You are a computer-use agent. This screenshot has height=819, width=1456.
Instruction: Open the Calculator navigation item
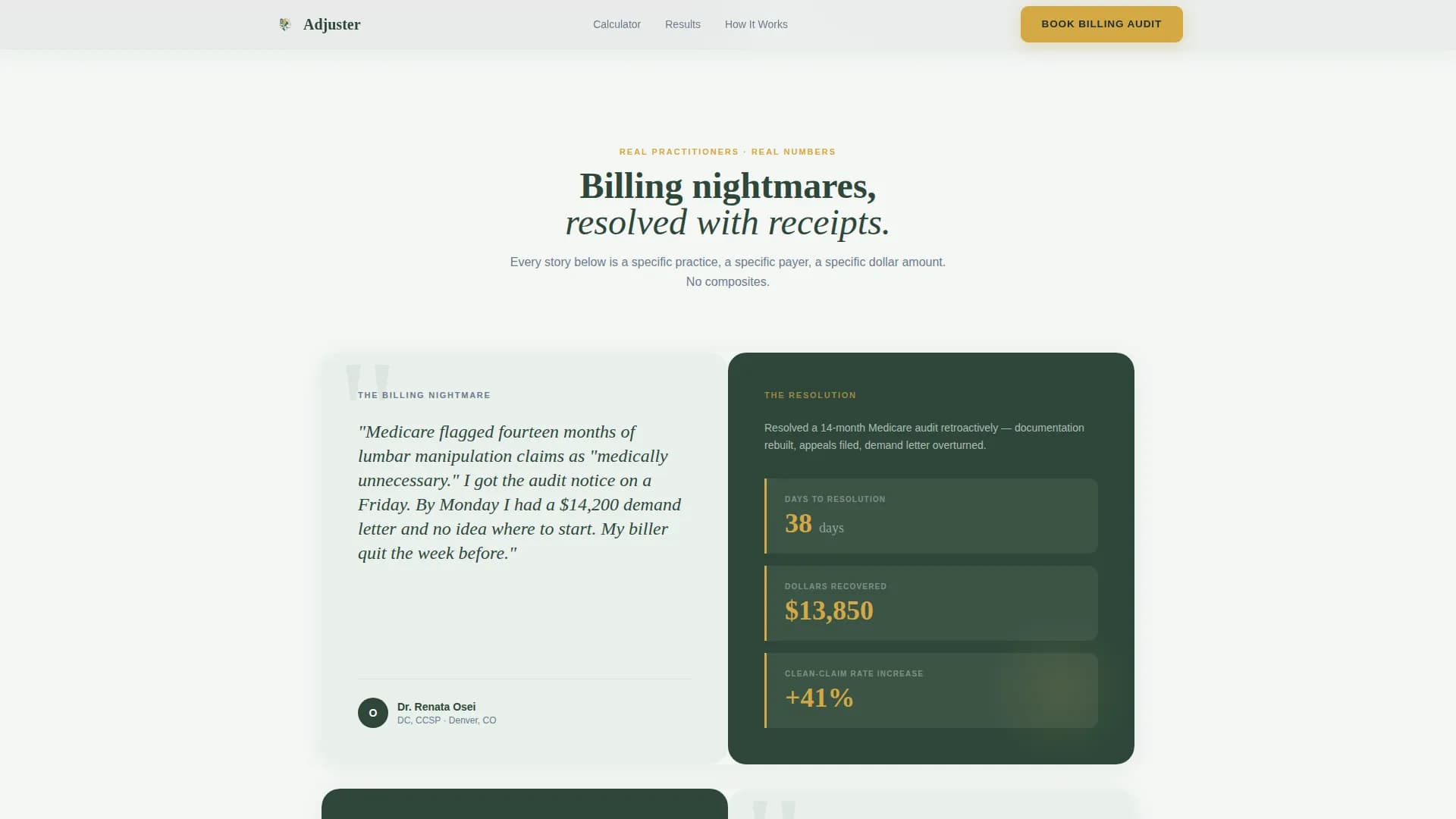(616, 24)
